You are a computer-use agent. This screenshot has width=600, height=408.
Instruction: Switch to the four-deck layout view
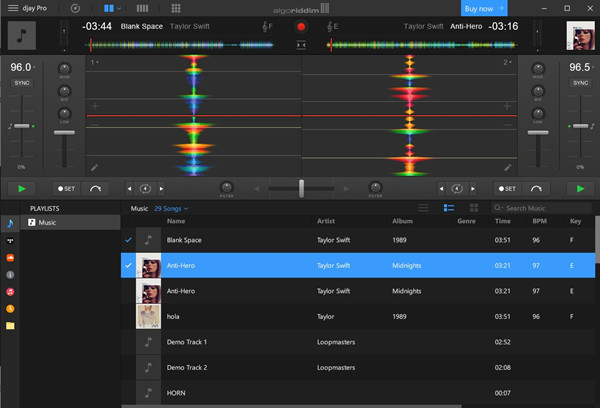coord(142,8)
